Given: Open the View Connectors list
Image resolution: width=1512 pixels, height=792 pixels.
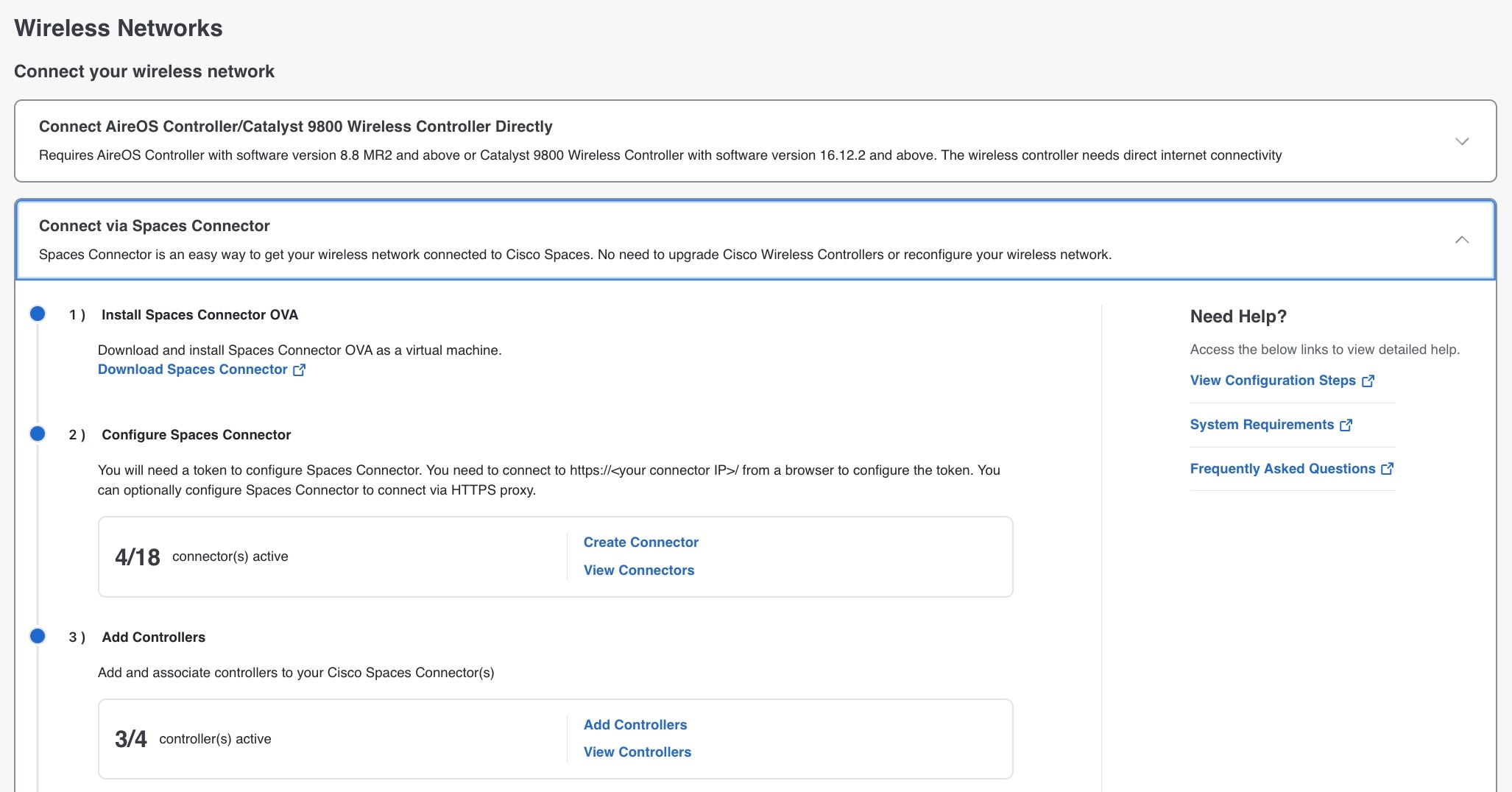Looking at the screenshot, I should click(x=639, y=570).
